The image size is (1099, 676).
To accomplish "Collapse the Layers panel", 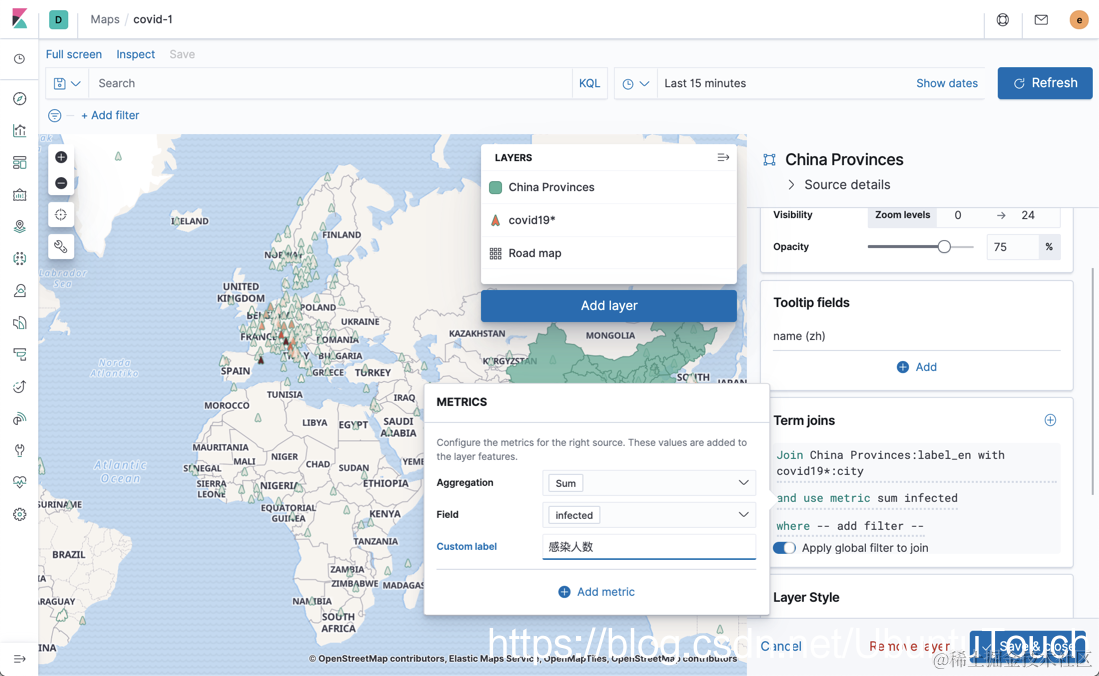I will coord(723,157).
